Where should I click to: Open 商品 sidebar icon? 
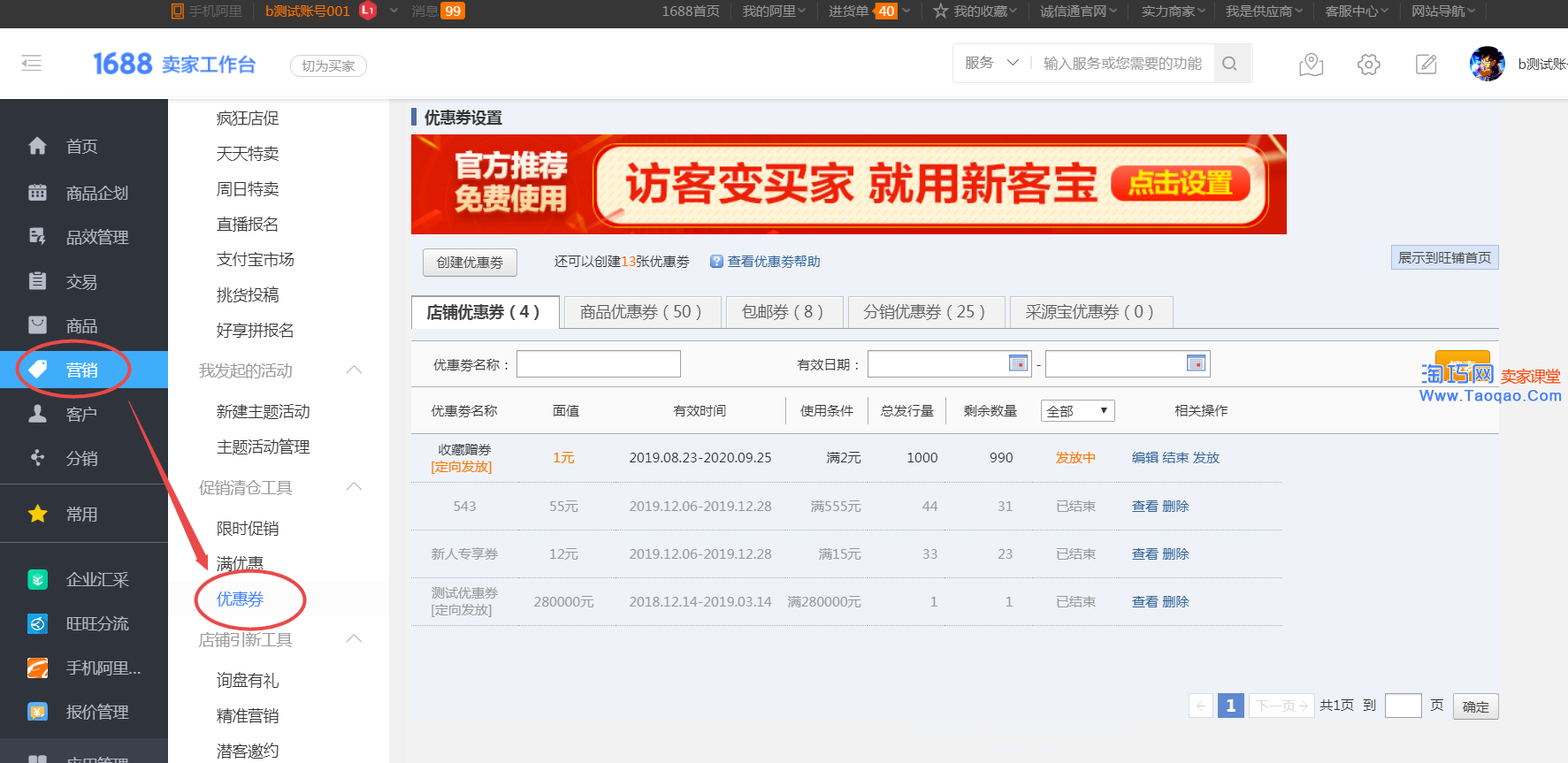(x=37, y=325)
